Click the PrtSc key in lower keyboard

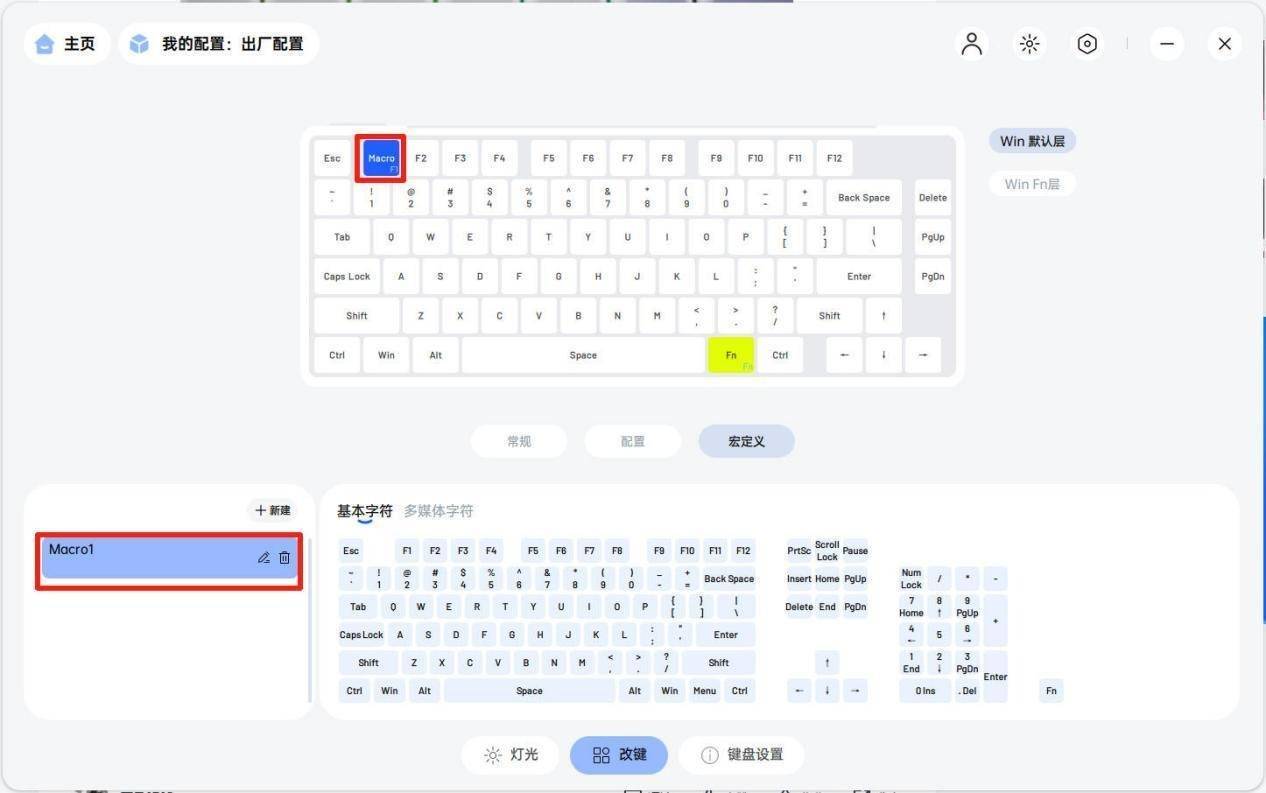[799, 551]
